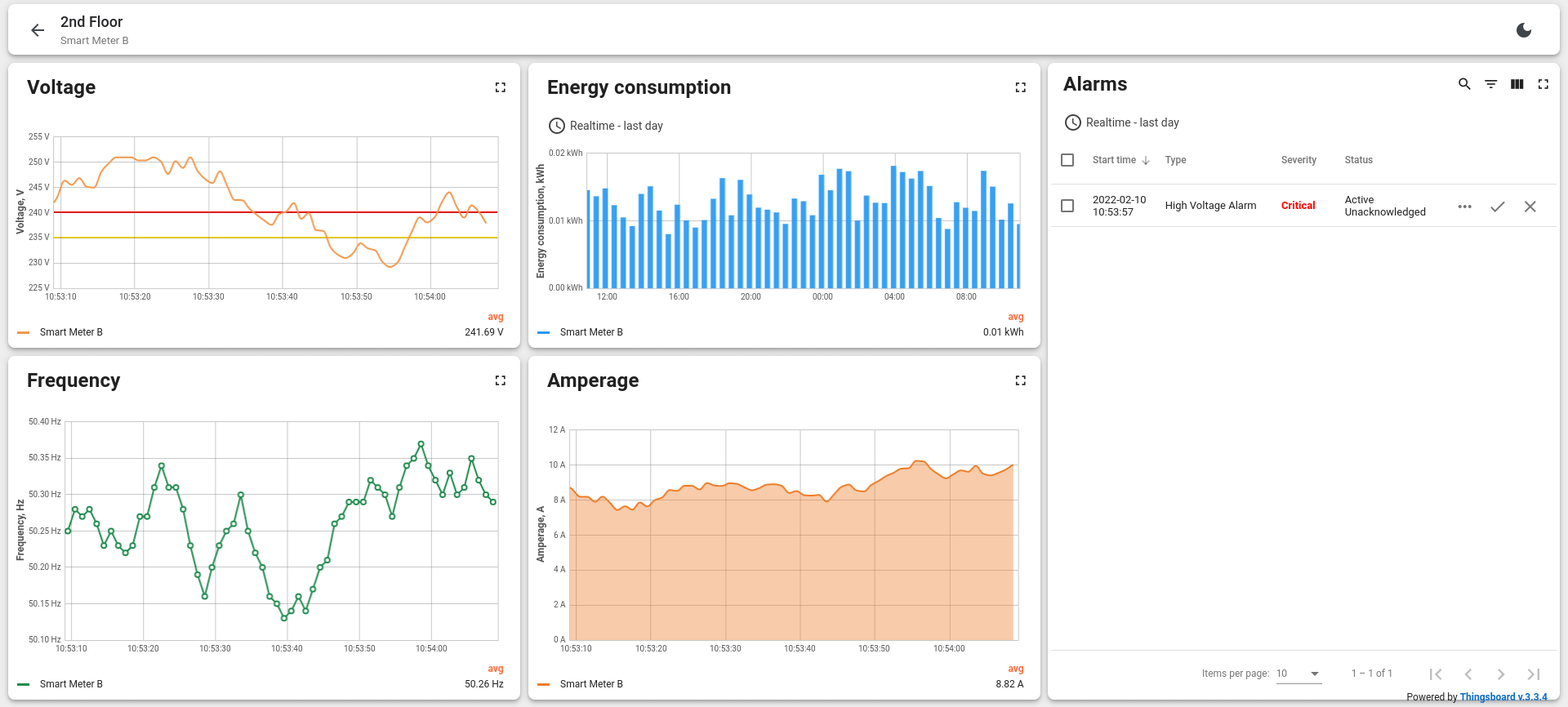This screenshot has height=707, width=1568.
Task: Open search in the Alarms panel
Action: (x=1464, y=84)
